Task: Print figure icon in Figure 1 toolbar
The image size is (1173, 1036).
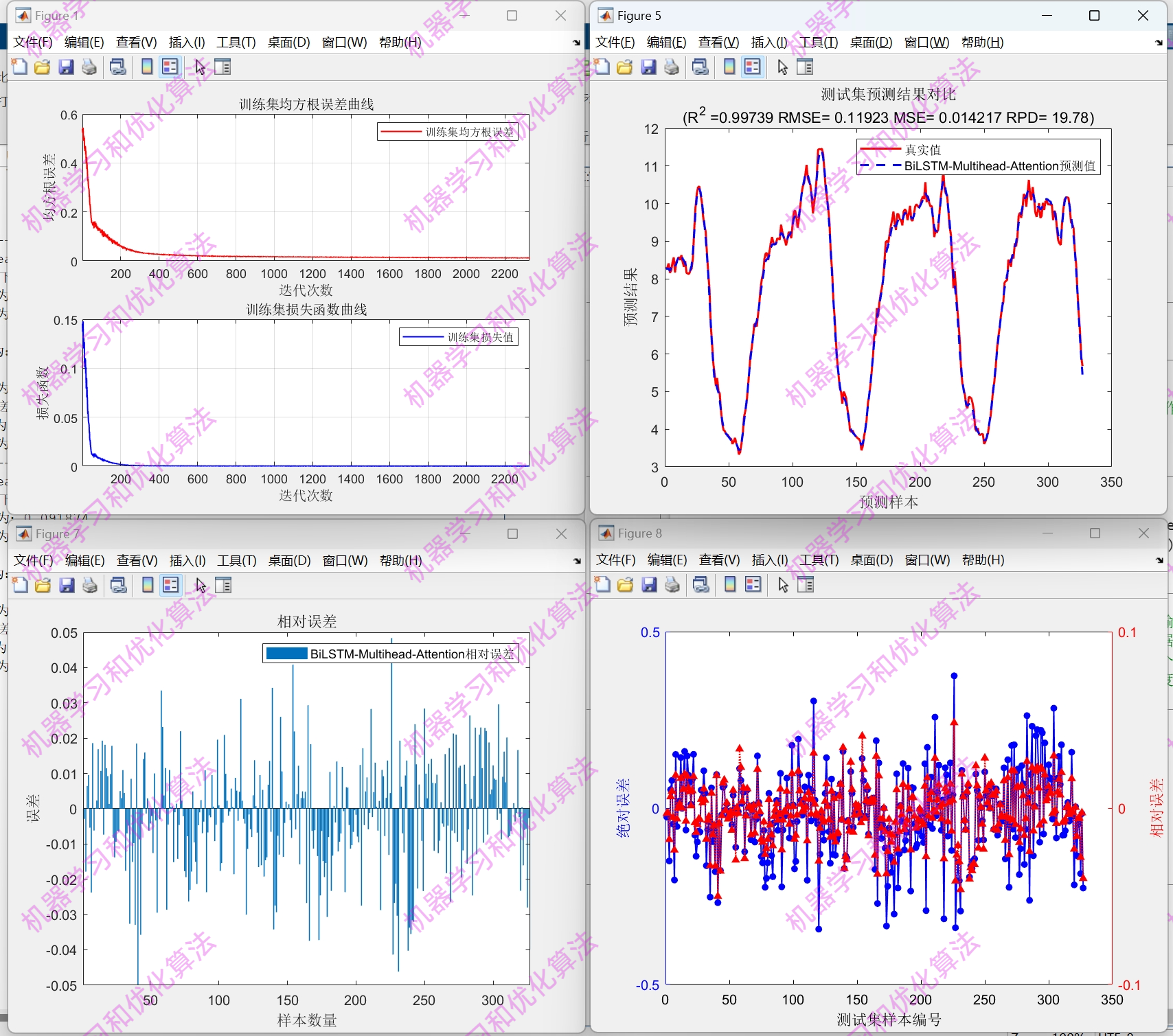Action: point(89,67)
